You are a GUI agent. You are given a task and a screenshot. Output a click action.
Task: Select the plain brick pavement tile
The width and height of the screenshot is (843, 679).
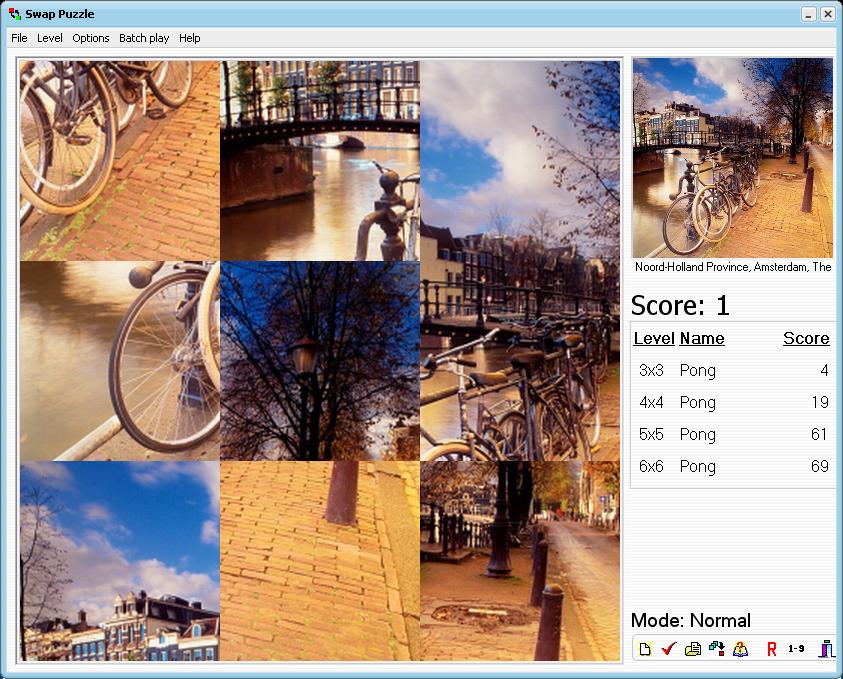320,561
